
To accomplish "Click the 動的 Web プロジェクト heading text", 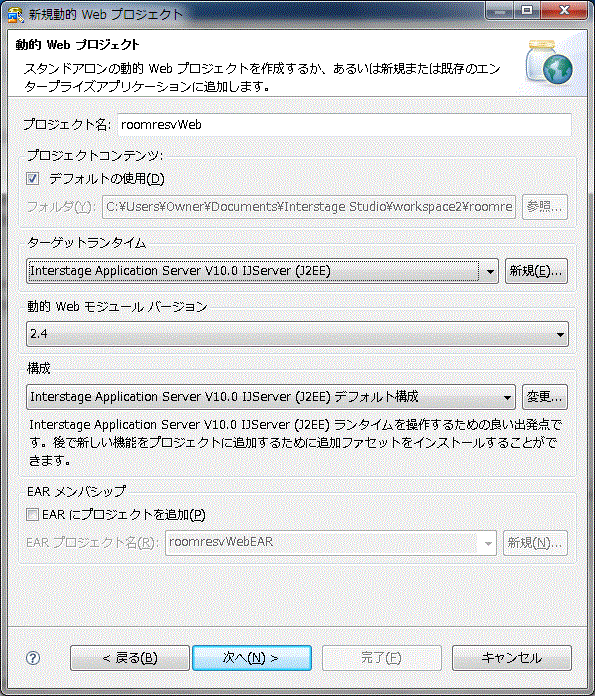I will click(x=77, y=45).
